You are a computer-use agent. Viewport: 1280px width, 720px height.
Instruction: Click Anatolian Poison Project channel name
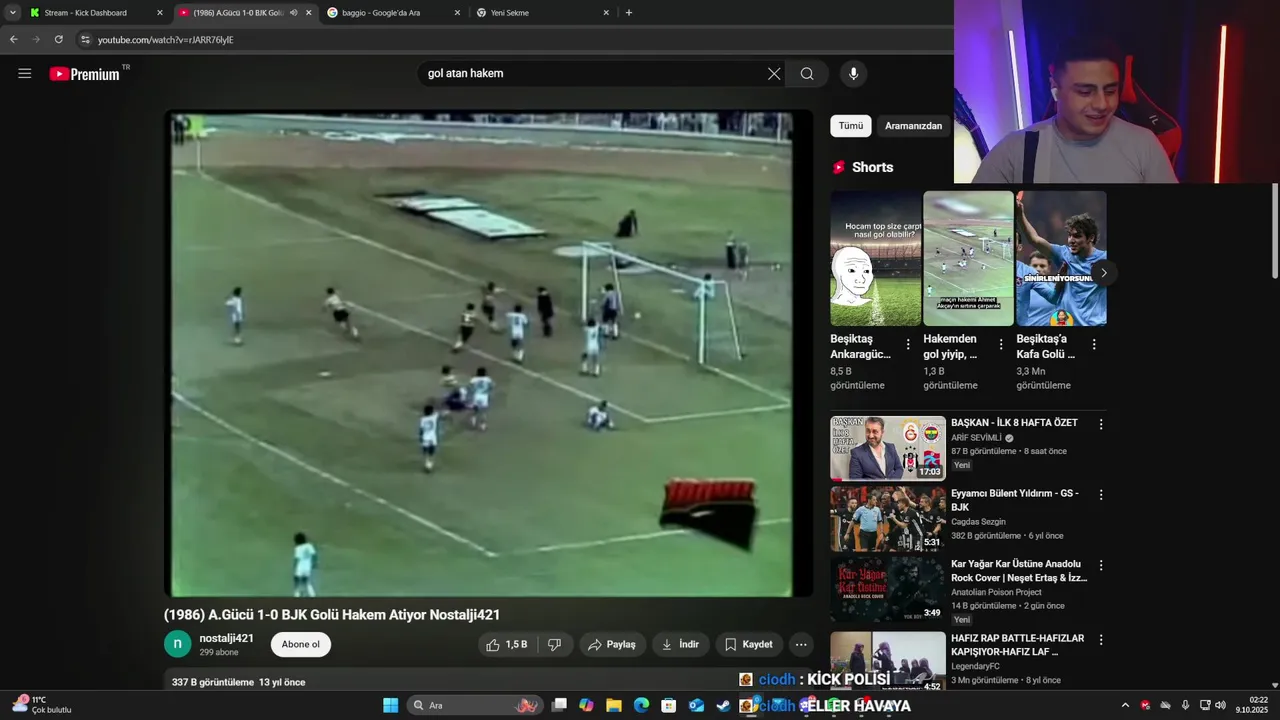click(x=994, y=592)
